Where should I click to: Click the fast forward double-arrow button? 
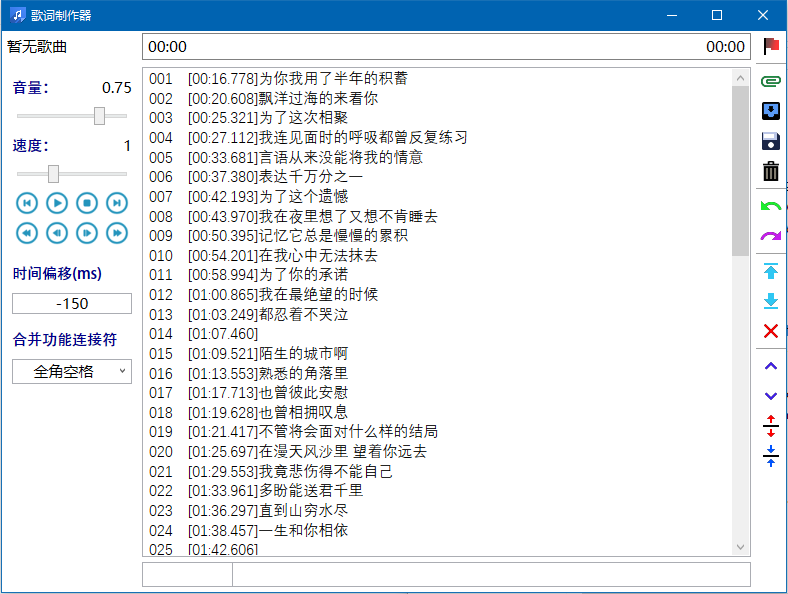click(x=117, y=233)
